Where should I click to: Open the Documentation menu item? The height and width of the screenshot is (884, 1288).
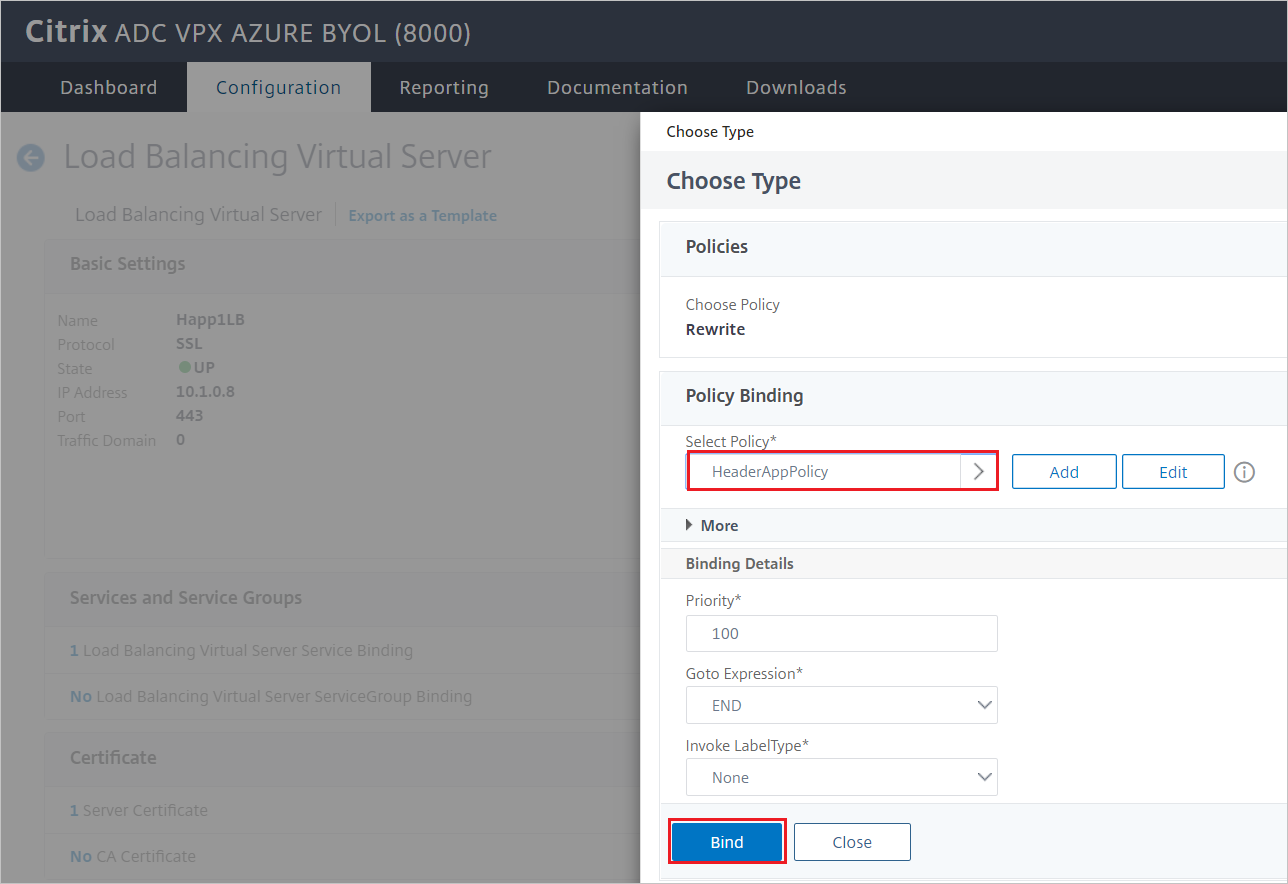tap(617, 87)
